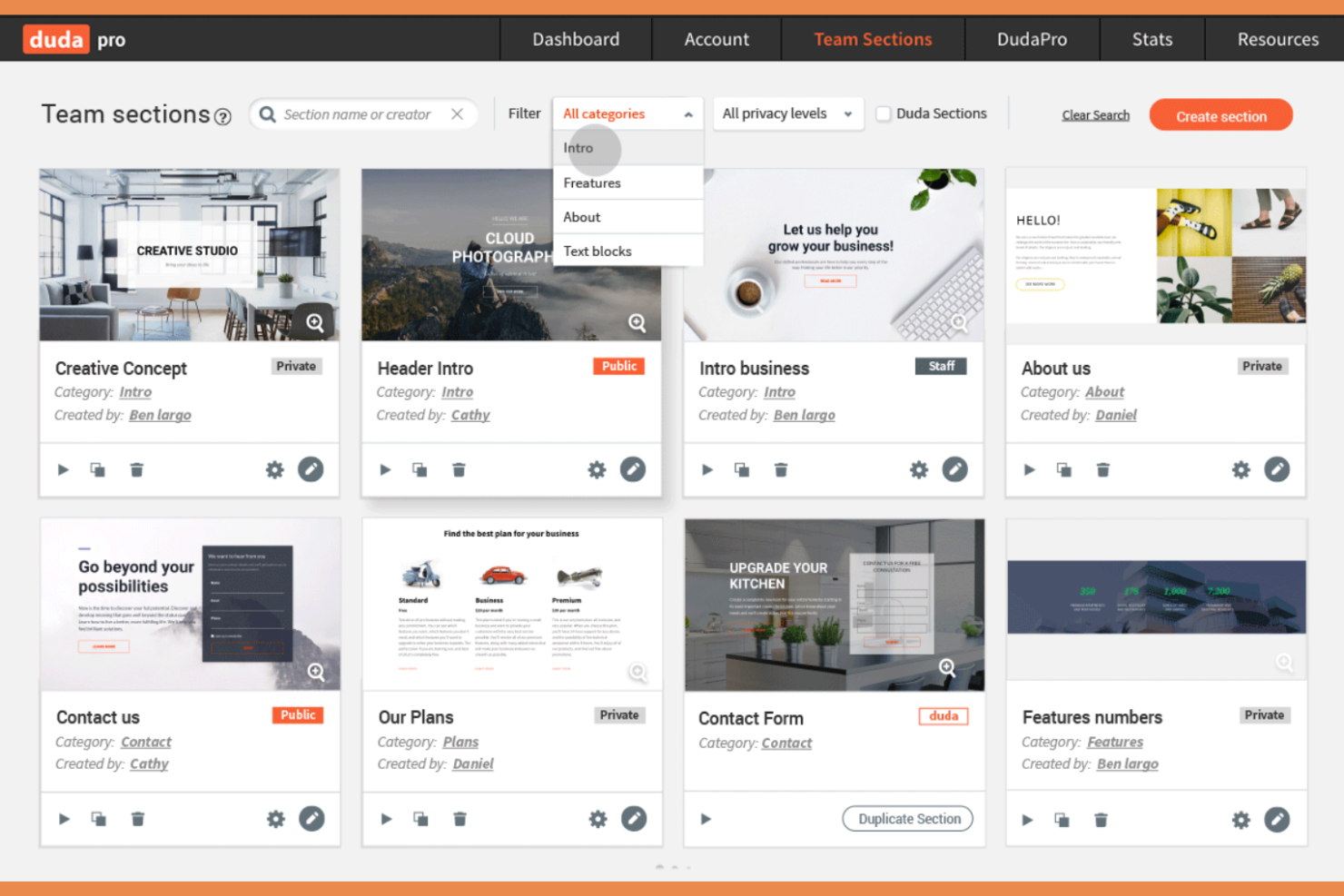Choose Text blocks from category list

pyautogui.click(x=628, y=251)
